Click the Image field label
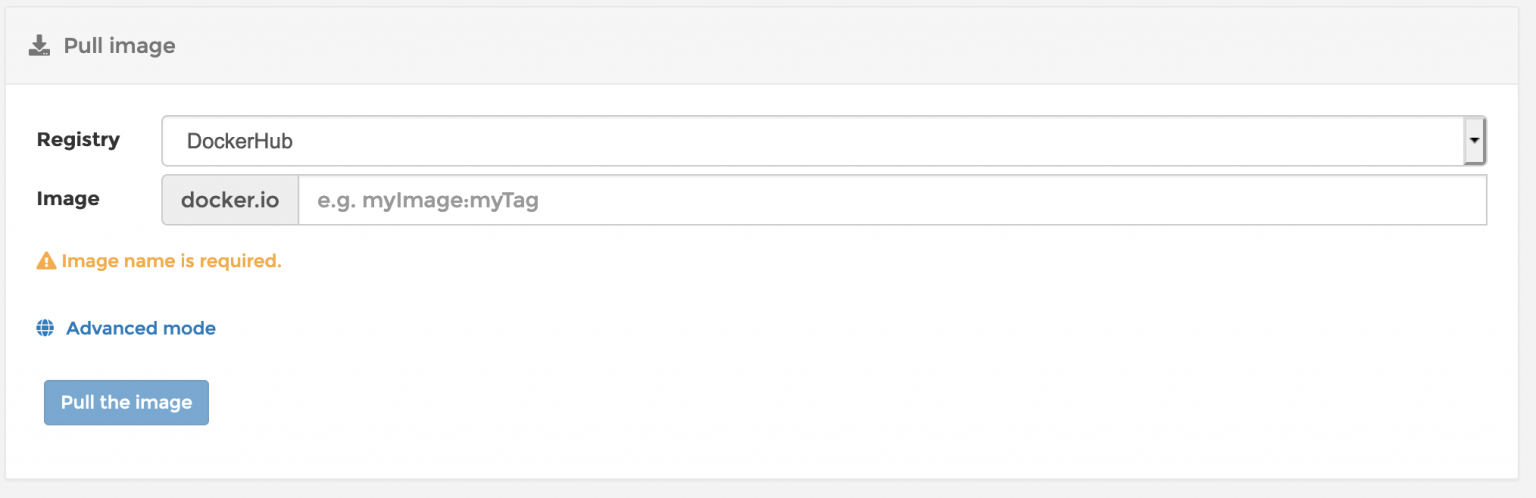This screenshot has height=498, width=1536. click(x=68, y=199)
